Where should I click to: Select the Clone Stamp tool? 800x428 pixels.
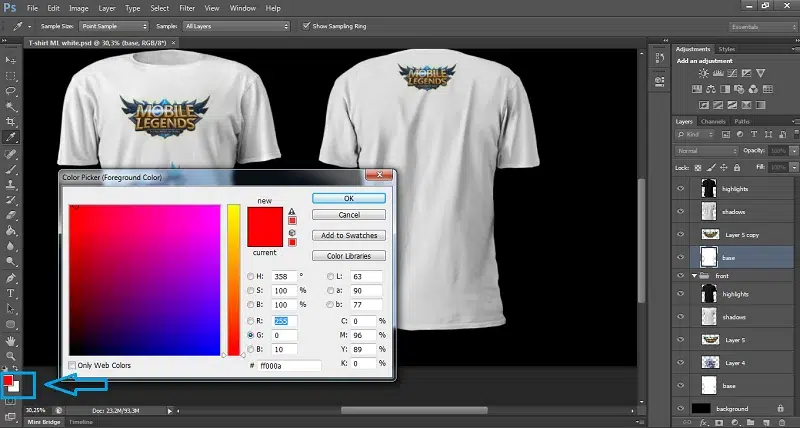10,185
